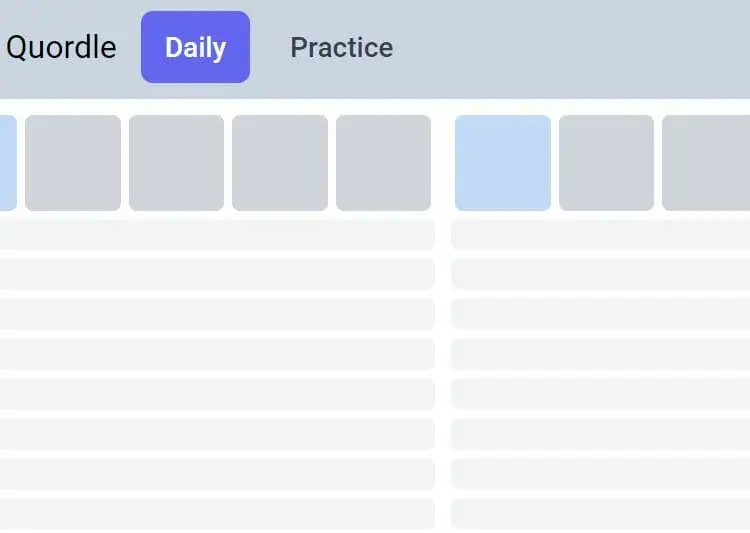The height and width of the screenshot is (533, 750).
Task: Click sixth thin empty row under left board tiles
Action: 216,434
